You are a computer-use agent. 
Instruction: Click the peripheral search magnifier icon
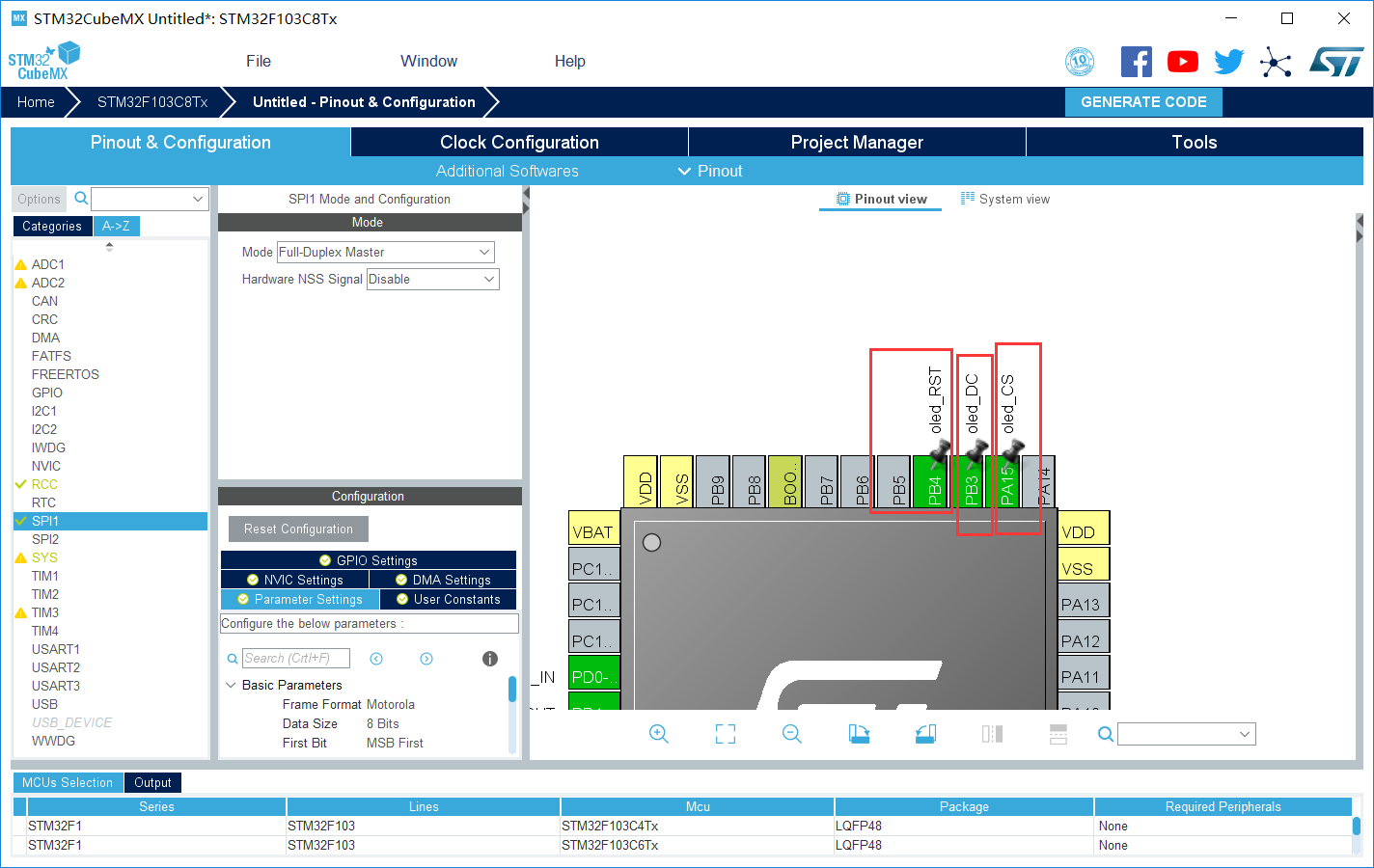pos(82,199)
